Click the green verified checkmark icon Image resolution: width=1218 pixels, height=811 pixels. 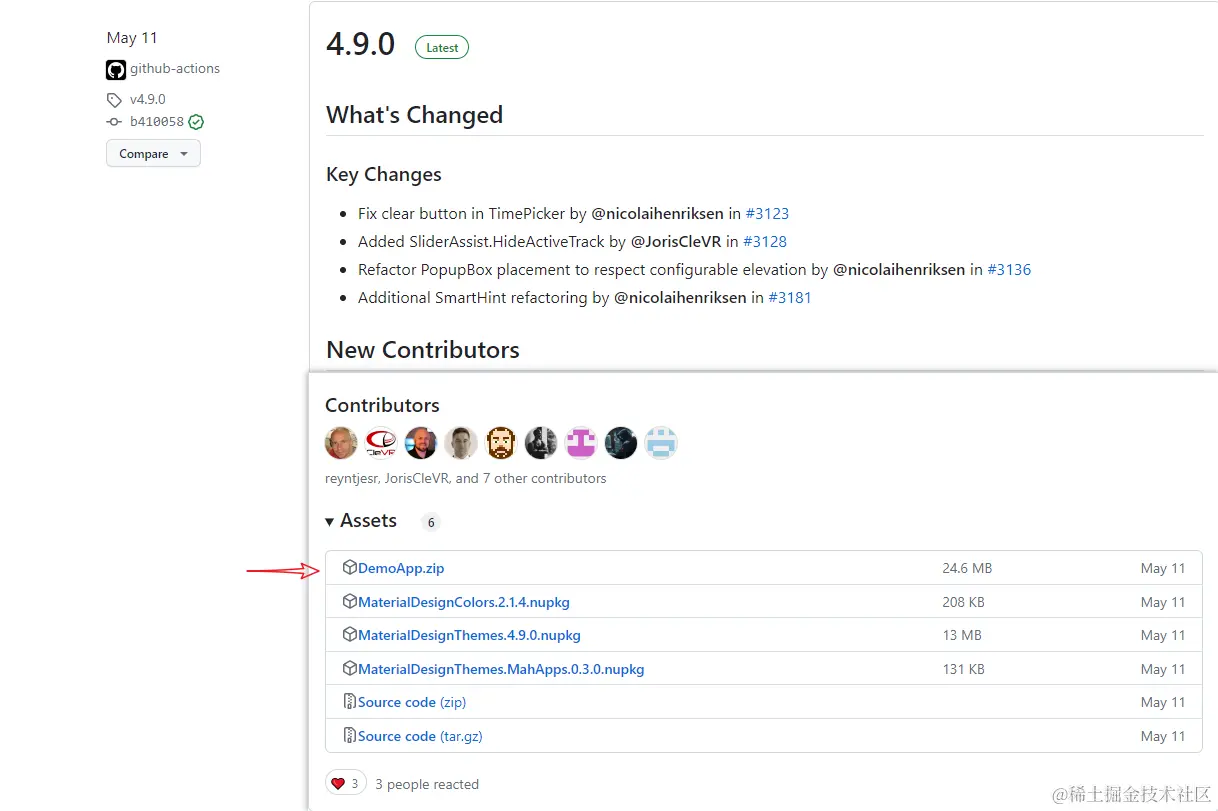coord(196,122)
